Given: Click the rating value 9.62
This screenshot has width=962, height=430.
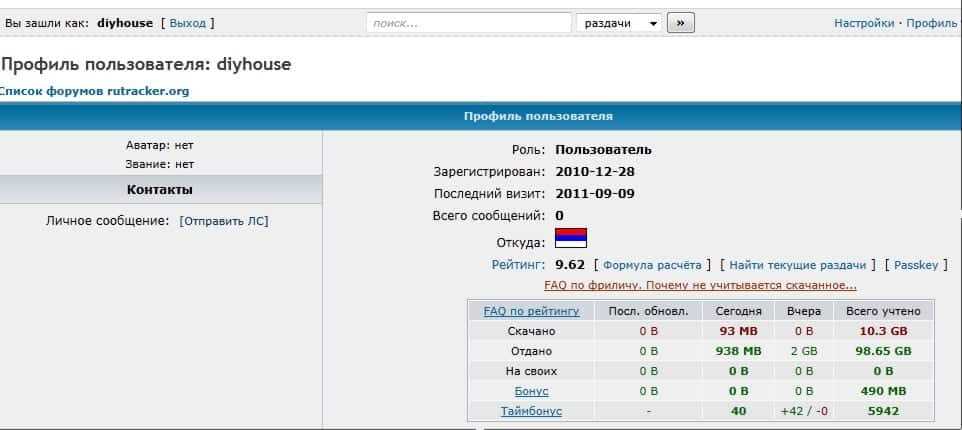Looking at the screenshot, I should 570,265.
